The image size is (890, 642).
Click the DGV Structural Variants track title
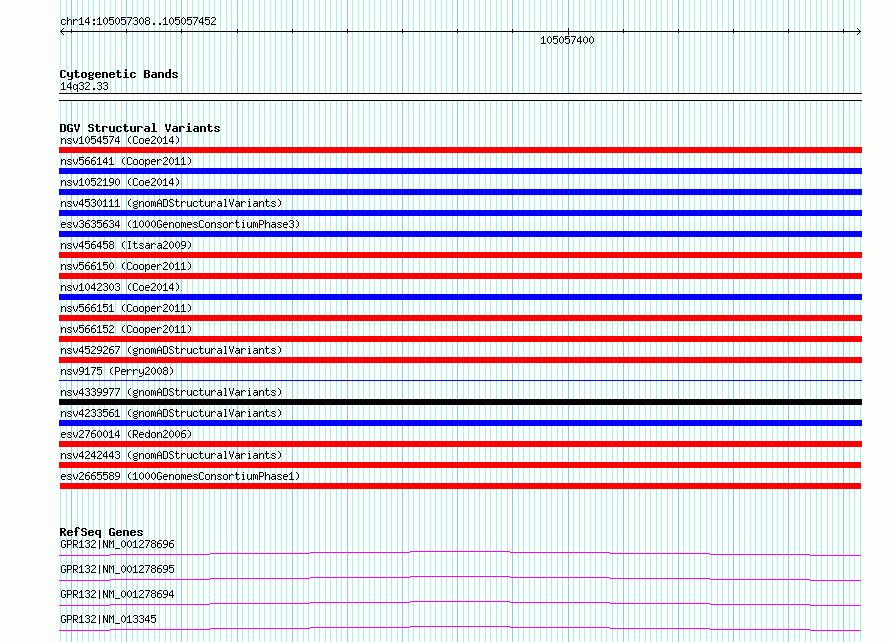(140, 128)
